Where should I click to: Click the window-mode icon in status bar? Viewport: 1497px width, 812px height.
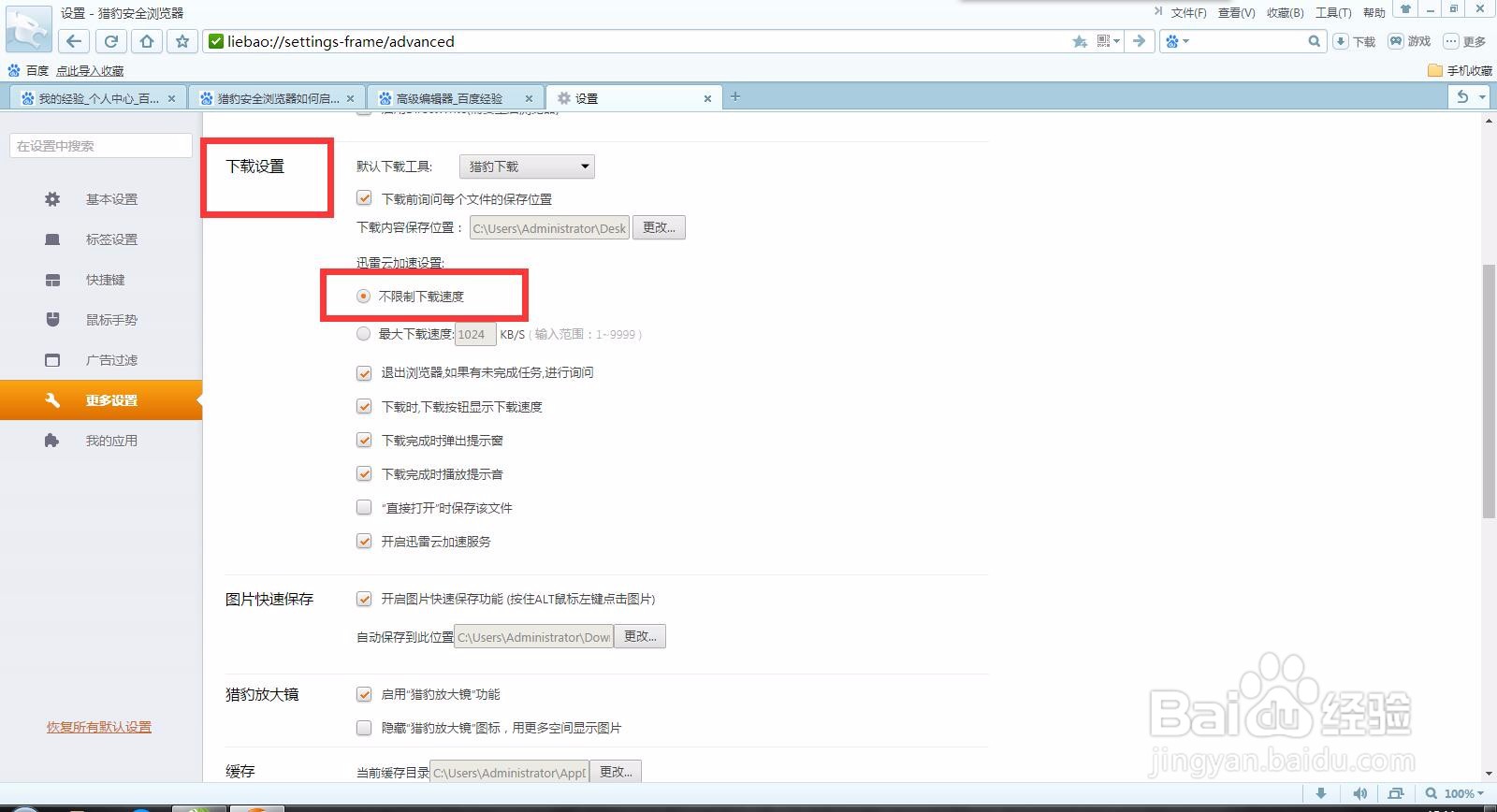point(1396,793)
